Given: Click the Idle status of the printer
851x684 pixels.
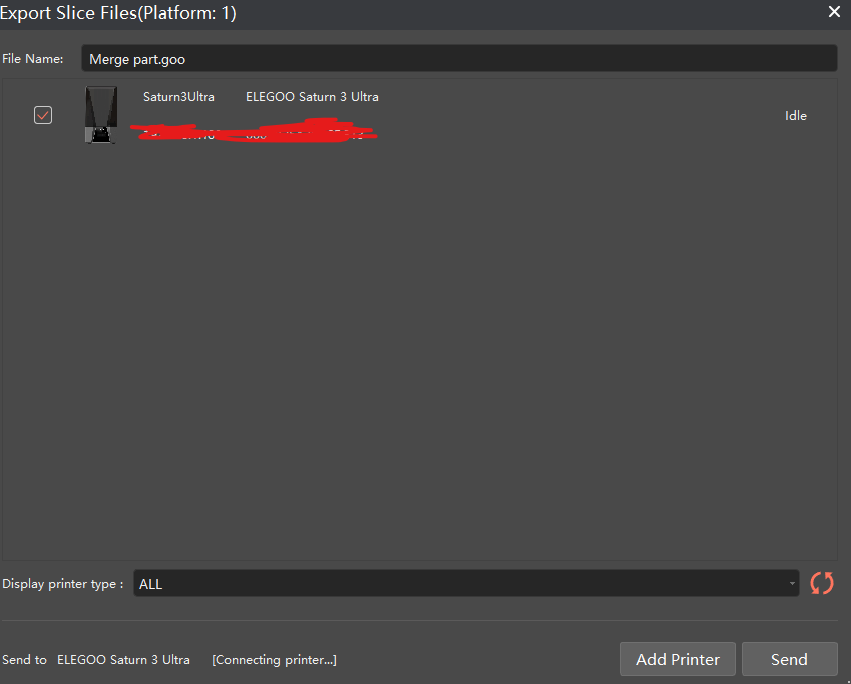Looking at the screenshot, I should pos(796,116).
